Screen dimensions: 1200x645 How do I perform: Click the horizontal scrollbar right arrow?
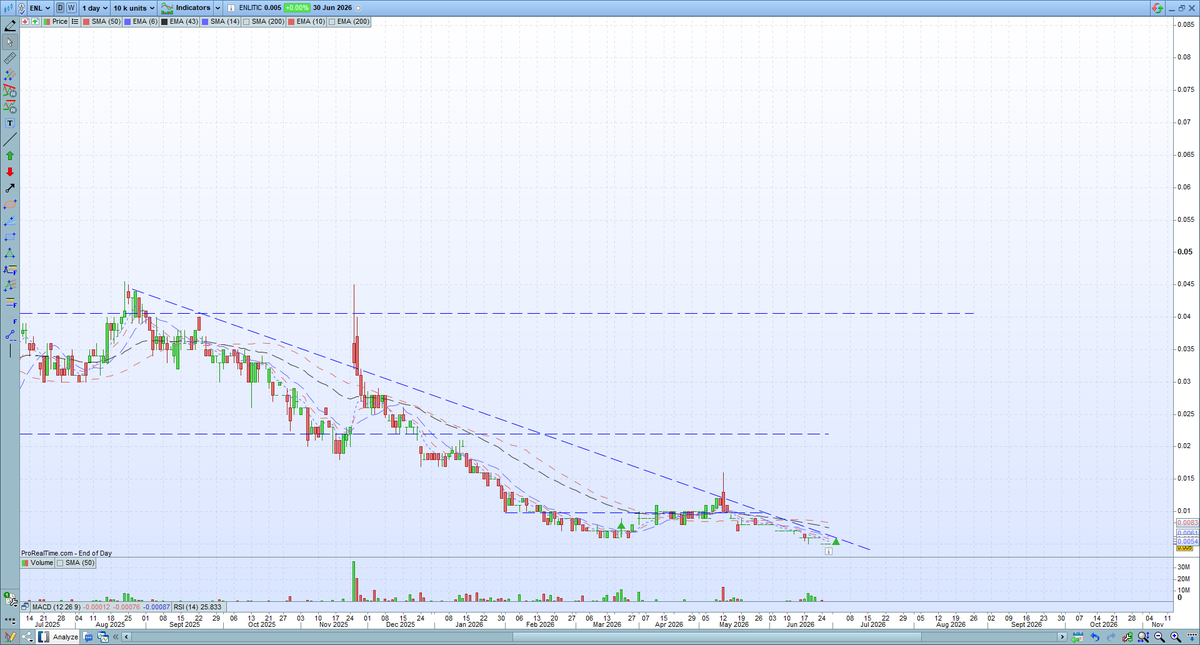pyautogui.click(x=1062, y=637)
